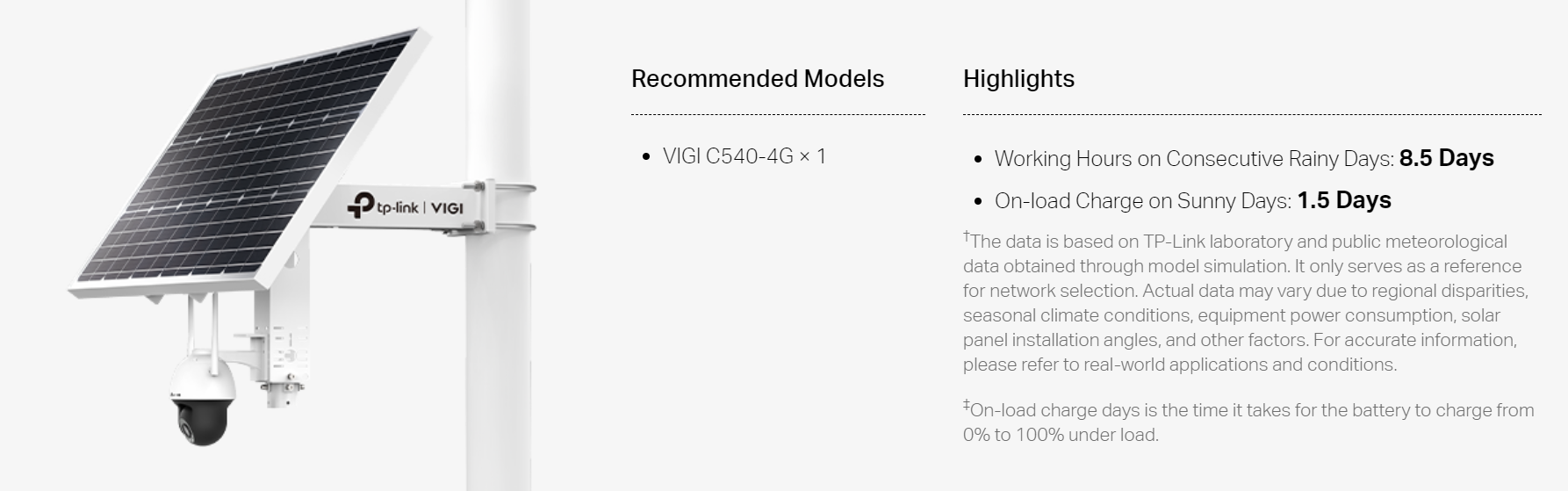The image size is (1568, 491).
Task: Click the bold 8.5 Days value
Action: (x=1446, y=158)
